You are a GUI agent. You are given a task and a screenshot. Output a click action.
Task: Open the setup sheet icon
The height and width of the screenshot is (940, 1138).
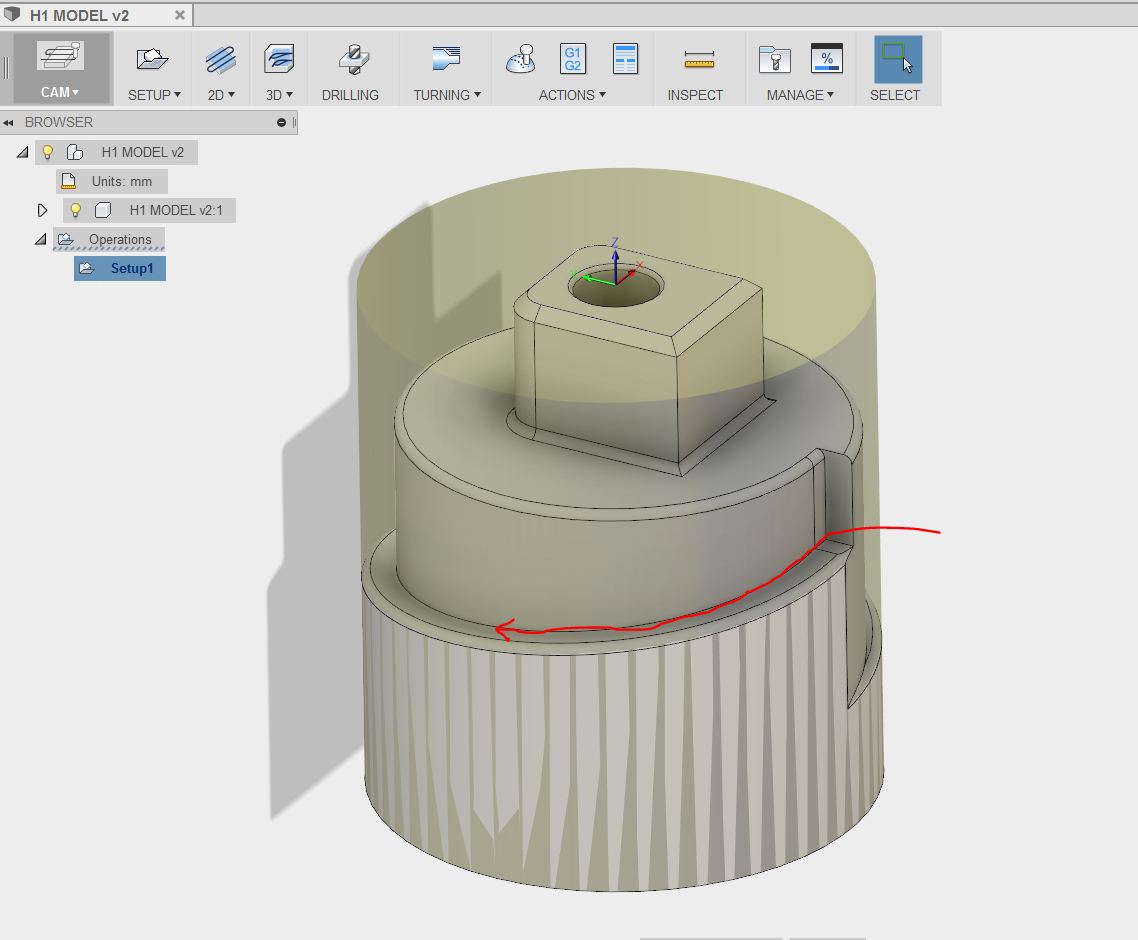click(x=626, y=60)
